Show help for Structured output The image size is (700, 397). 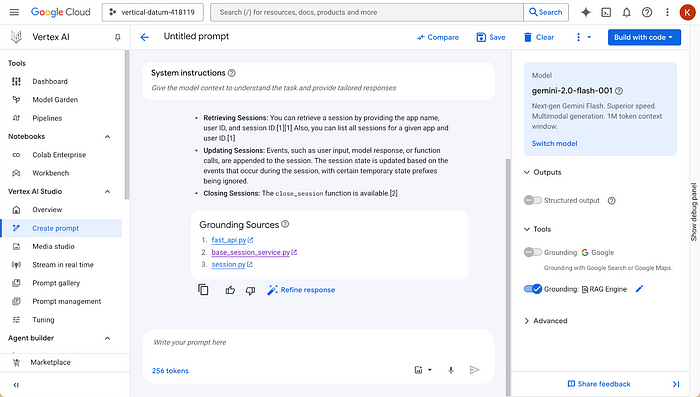612,201
